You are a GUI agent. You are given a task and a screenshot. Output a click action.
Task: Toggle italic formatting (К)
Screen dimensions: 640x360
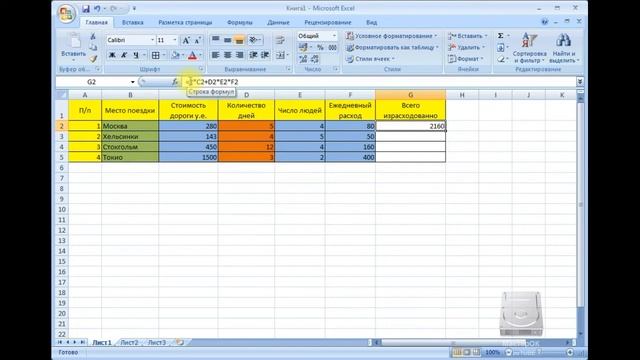pyautogui.click(x=124, y=55)
